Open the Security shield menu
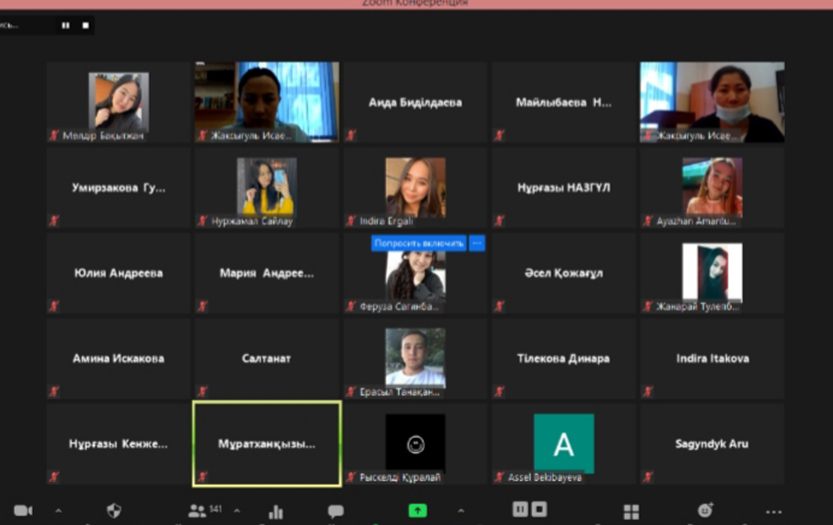 tap(114, 511)
